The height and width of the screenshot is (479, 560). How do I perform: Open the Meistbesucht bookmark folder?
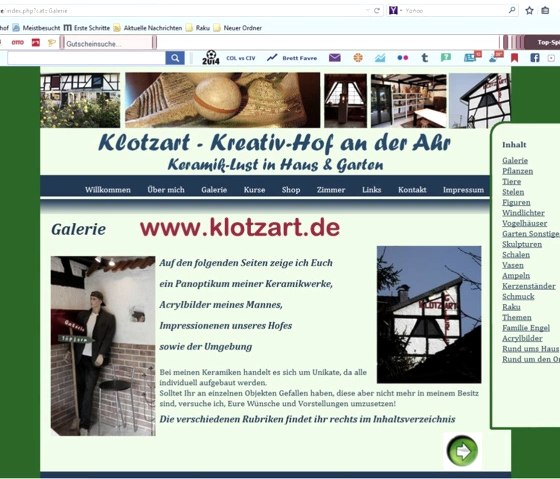36,28
